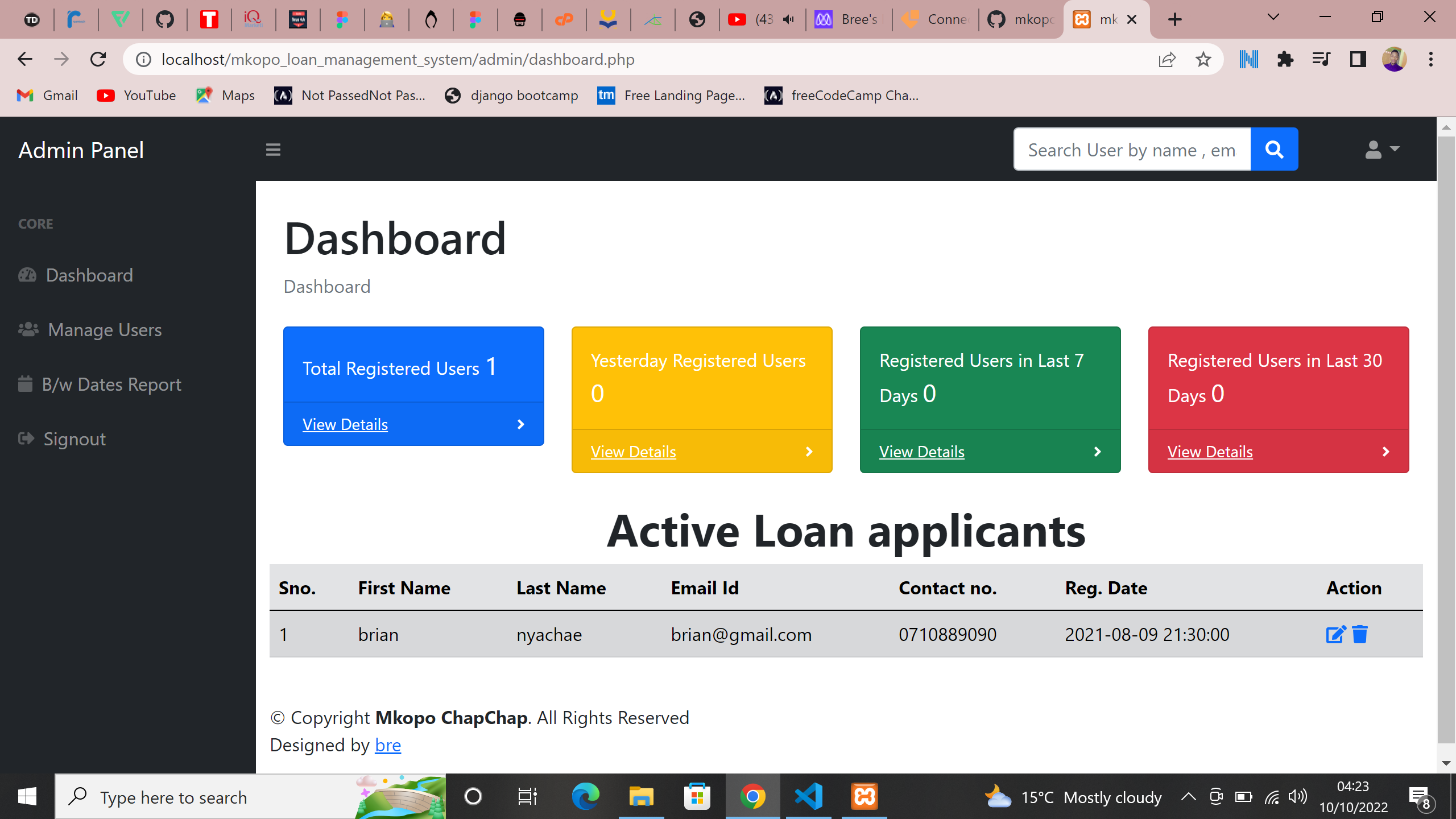Open the browser tab search chevron
This screenshot has width=1456, height=819.
[x=1272, y=19]
